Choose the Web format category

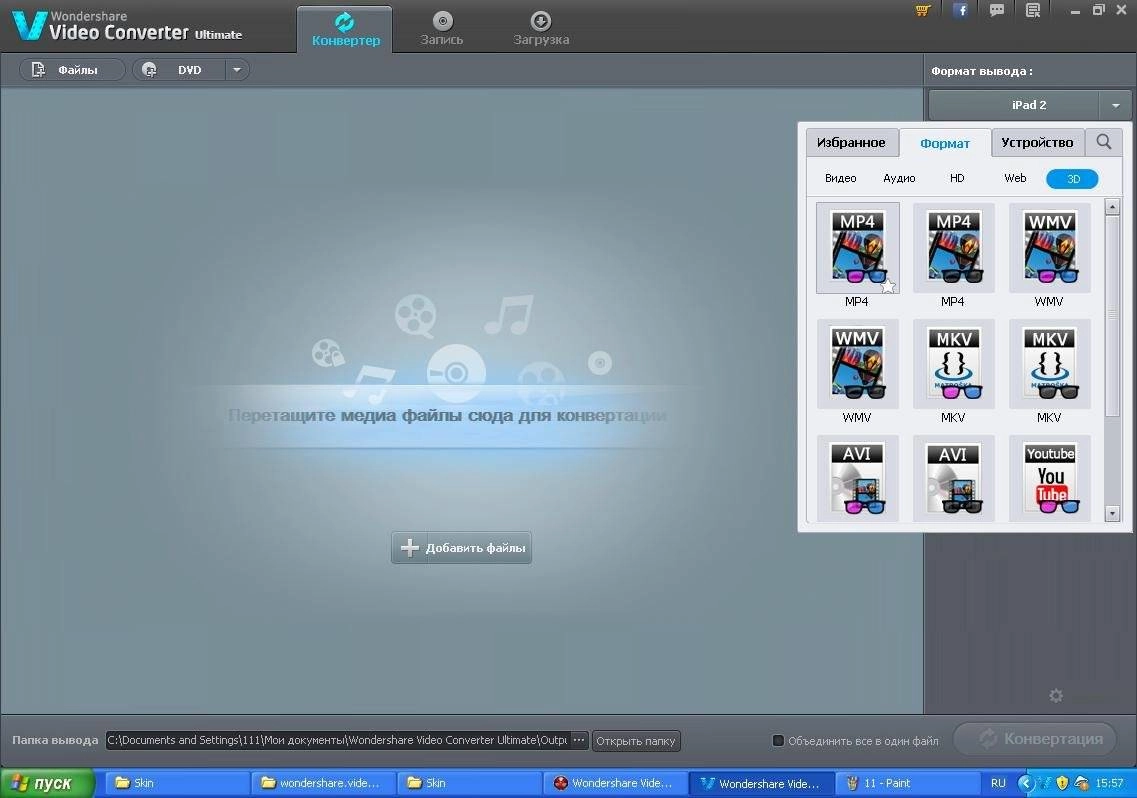[1015, 178]
